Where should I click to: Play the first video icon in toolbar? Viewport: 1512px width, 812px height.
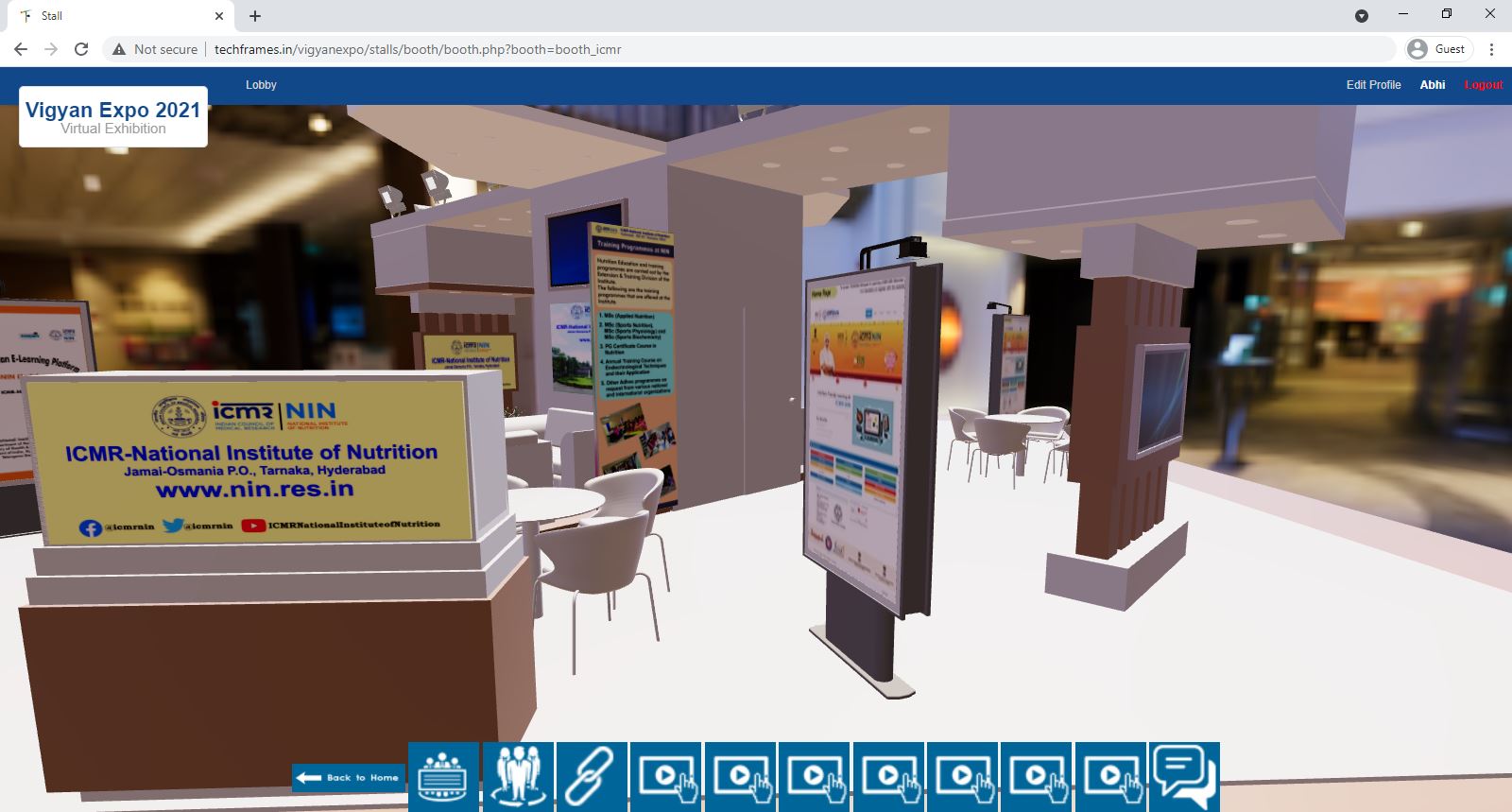[x=666, y=777]
